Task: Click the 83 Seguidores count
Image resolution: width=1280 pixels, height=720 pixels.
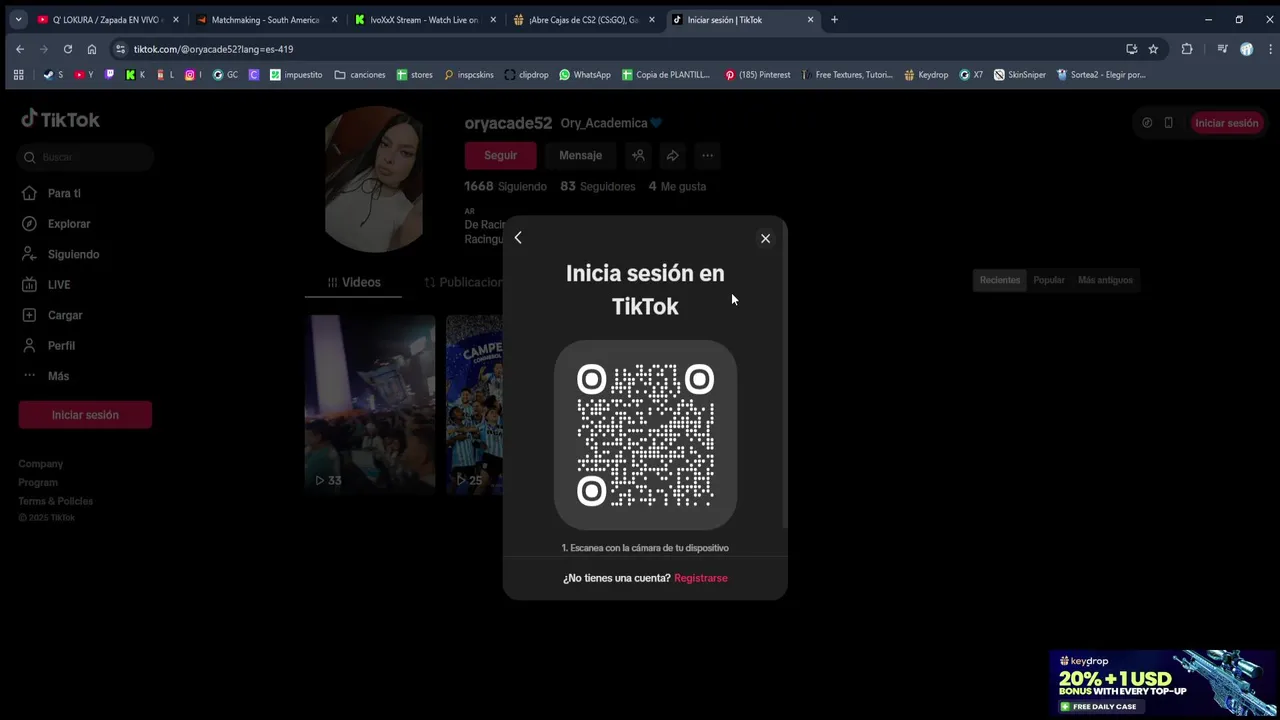Action: click(597, 186)
